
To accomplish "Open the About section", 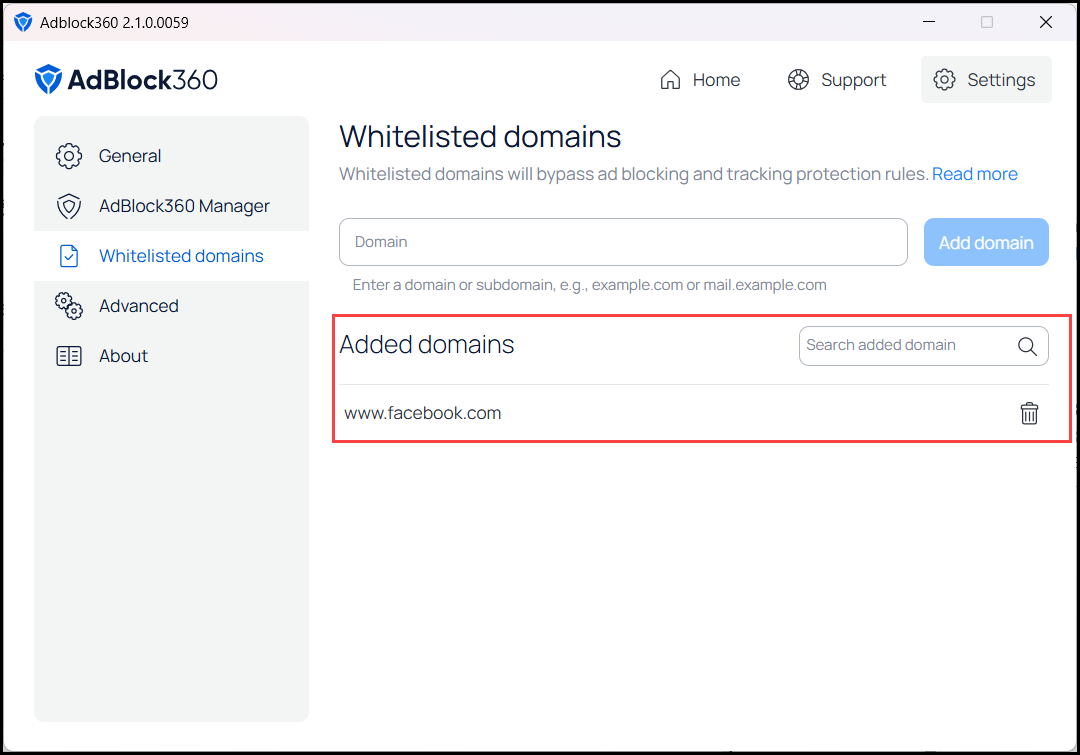I will point(172,356).
